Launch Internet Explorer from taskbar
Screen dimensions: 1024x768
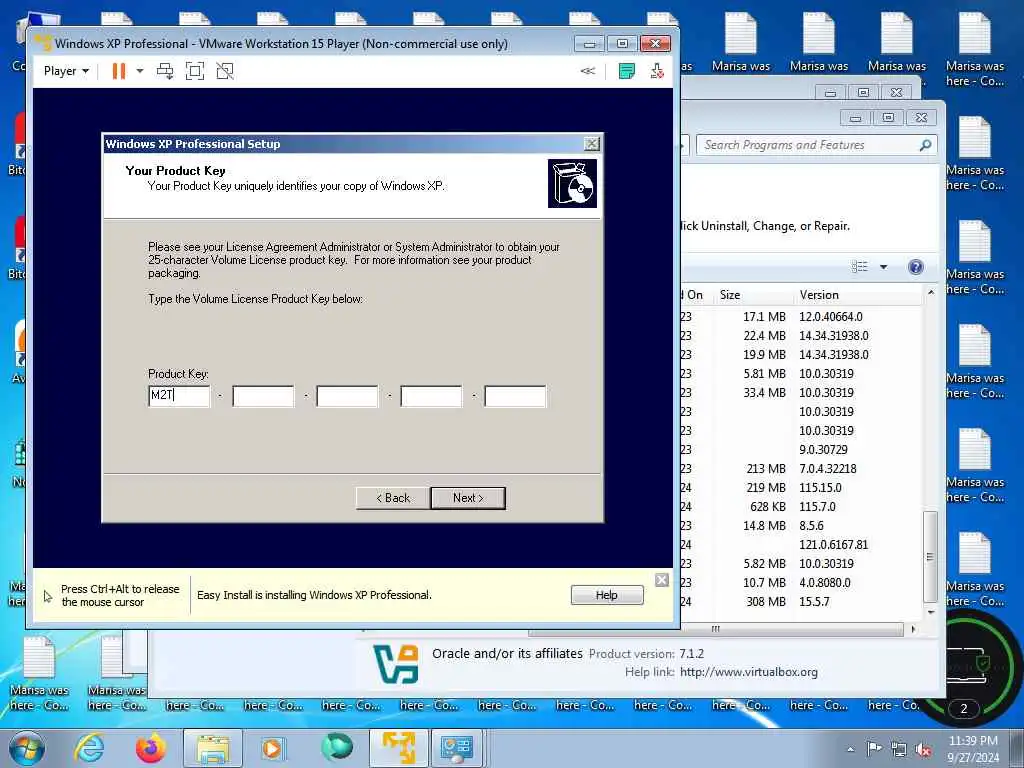tap(89, 748)
